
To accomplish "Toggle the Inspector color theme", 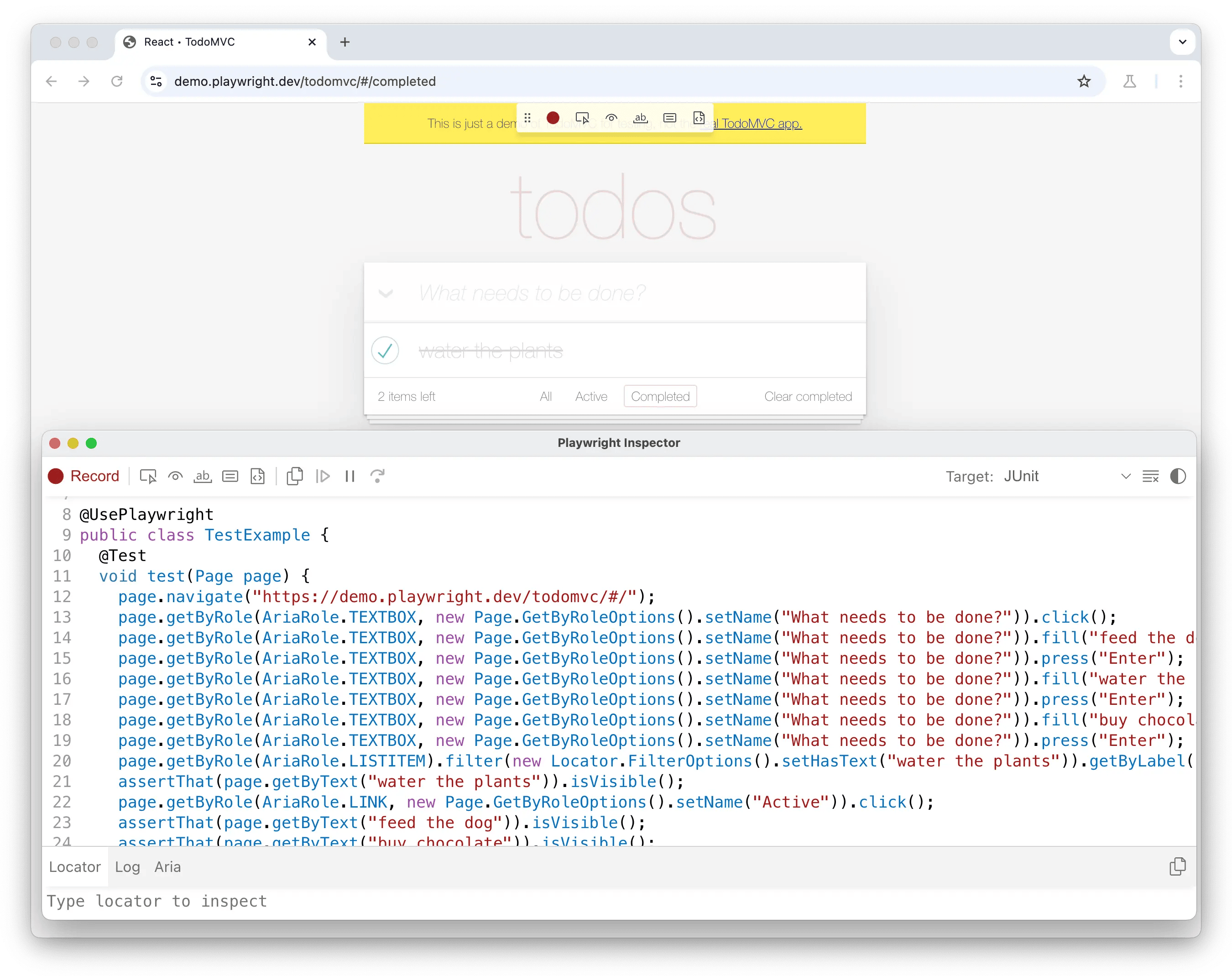I will (x=1178, y=476).
